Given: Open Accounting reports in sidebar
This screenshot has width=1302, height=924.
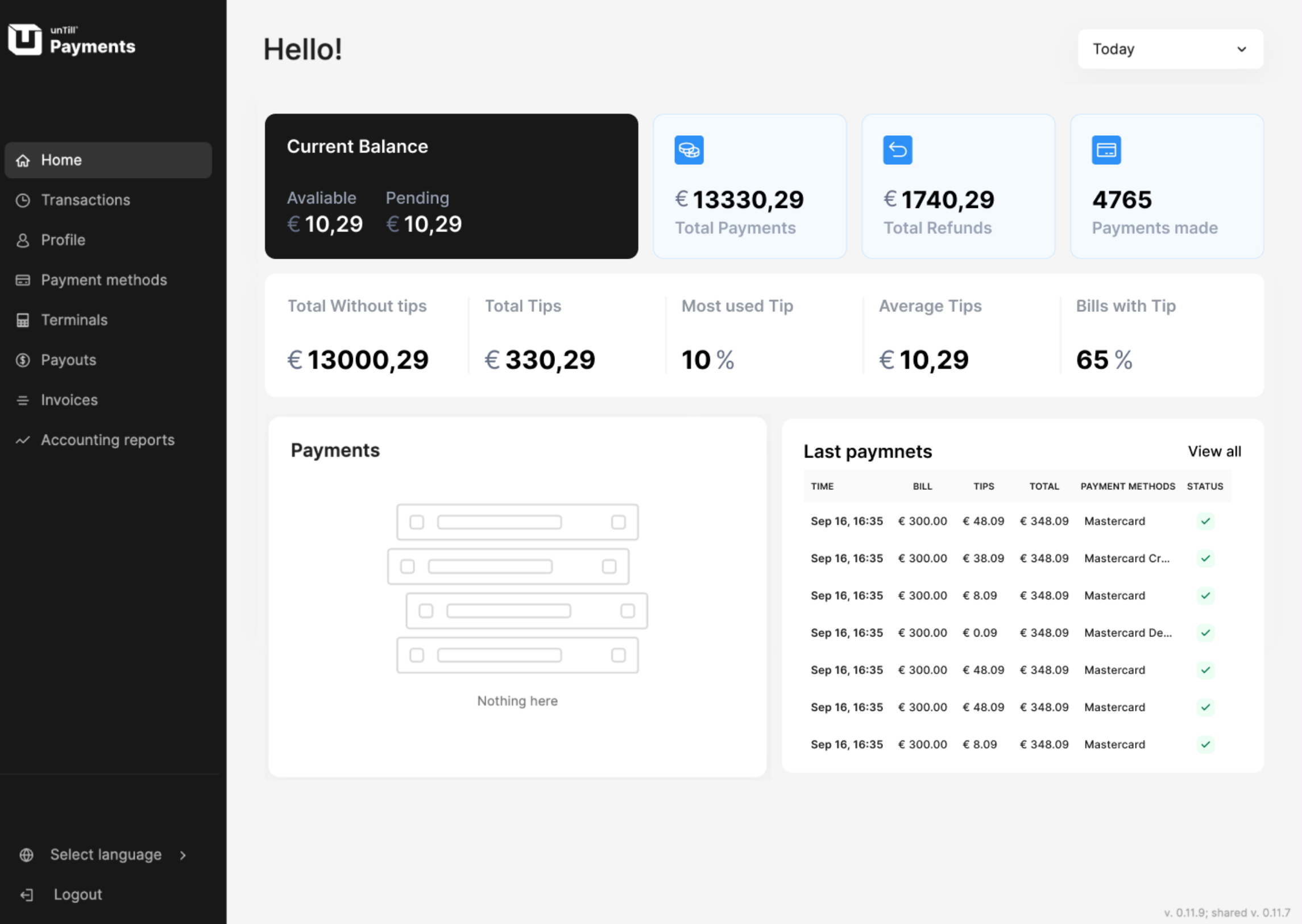Looking at the screenshot, I should (107, 440).
